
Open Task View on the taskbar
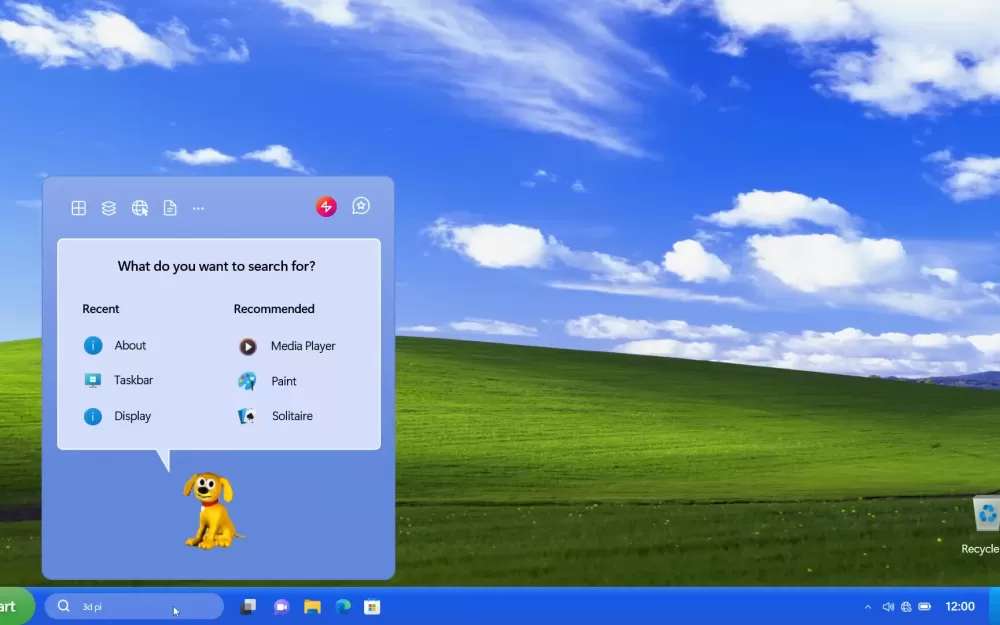coord(248,607)
